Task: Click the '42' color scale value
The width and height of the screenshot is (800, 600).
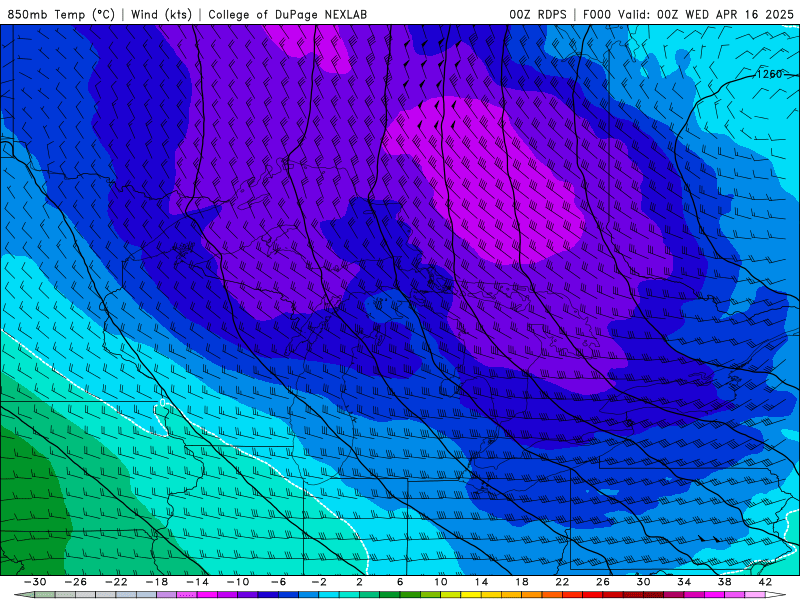Action: tap(765, 582)
